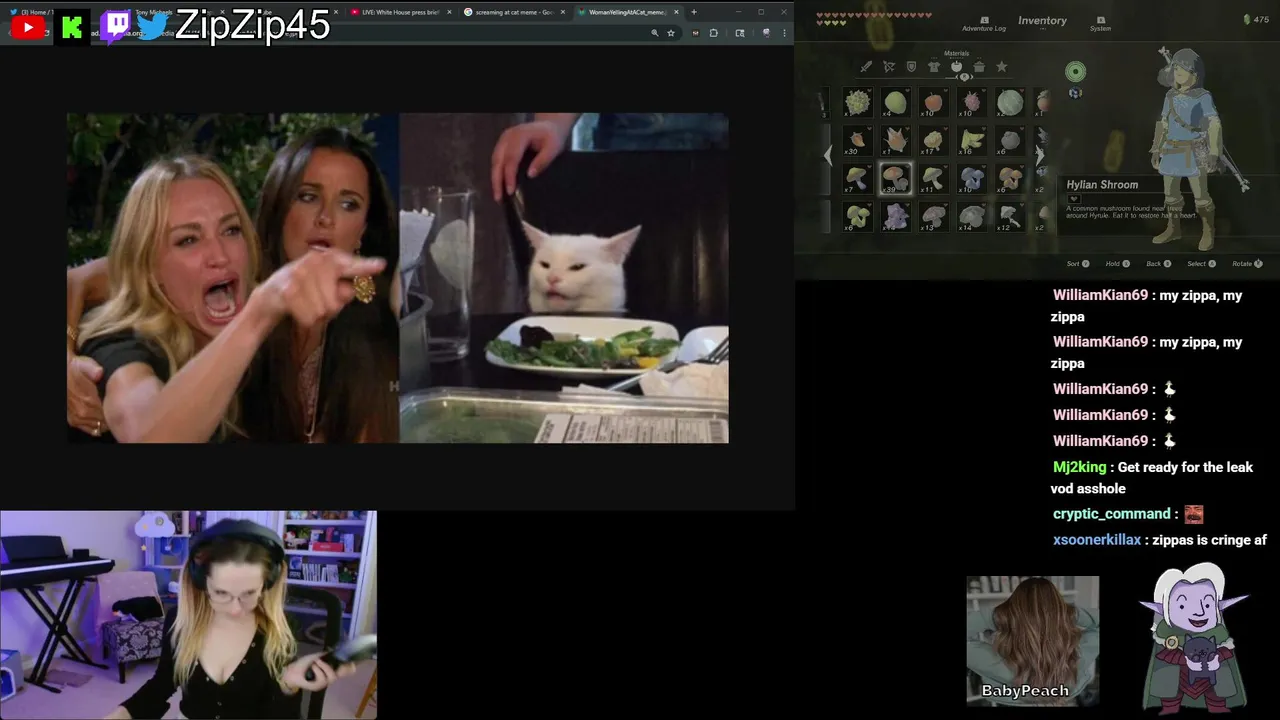Select the Key Items star category icon
Screen dimensions: 1280x720
1002,67
